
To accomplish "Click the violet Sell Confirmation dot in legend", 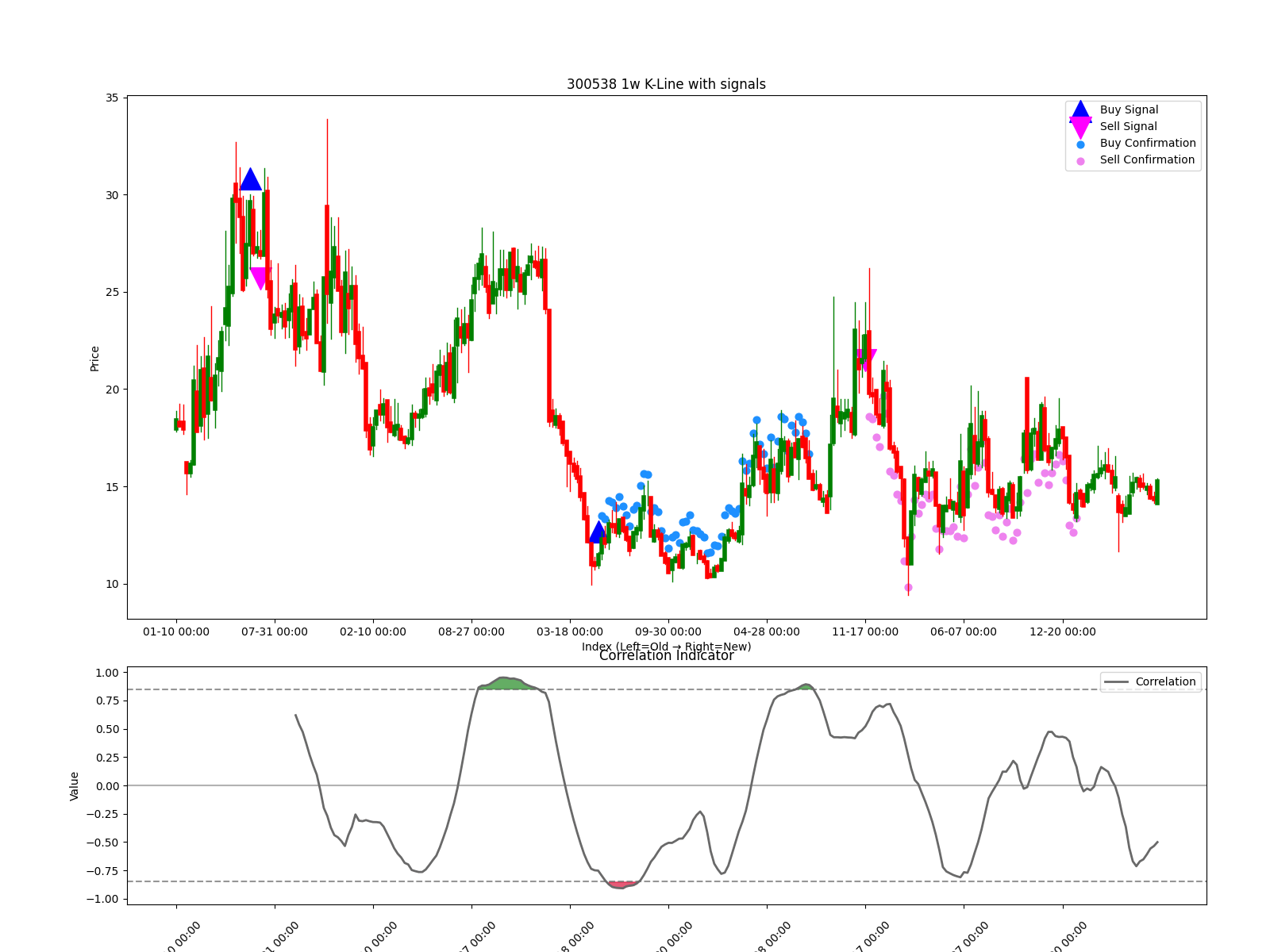I will pyautogui.click(x=1080, y=161).
